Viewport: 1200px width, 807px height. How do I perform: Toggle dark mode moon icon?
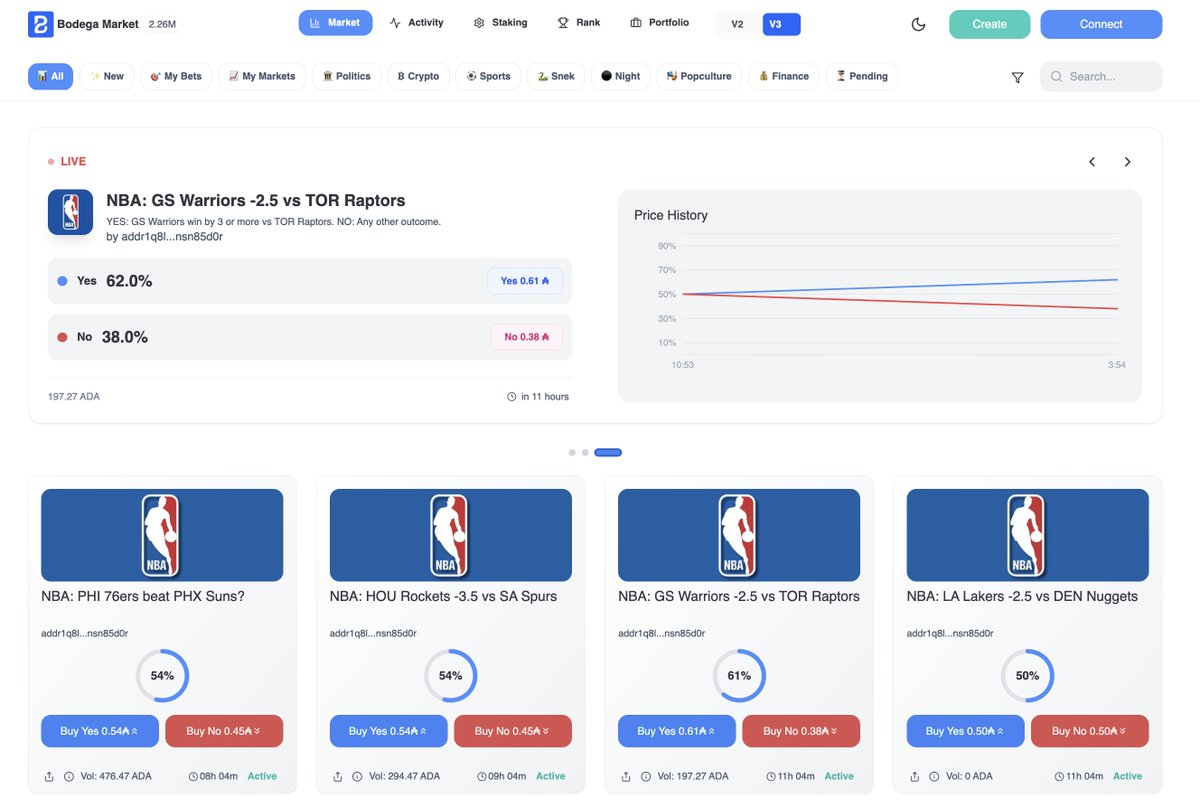point(918,24)
